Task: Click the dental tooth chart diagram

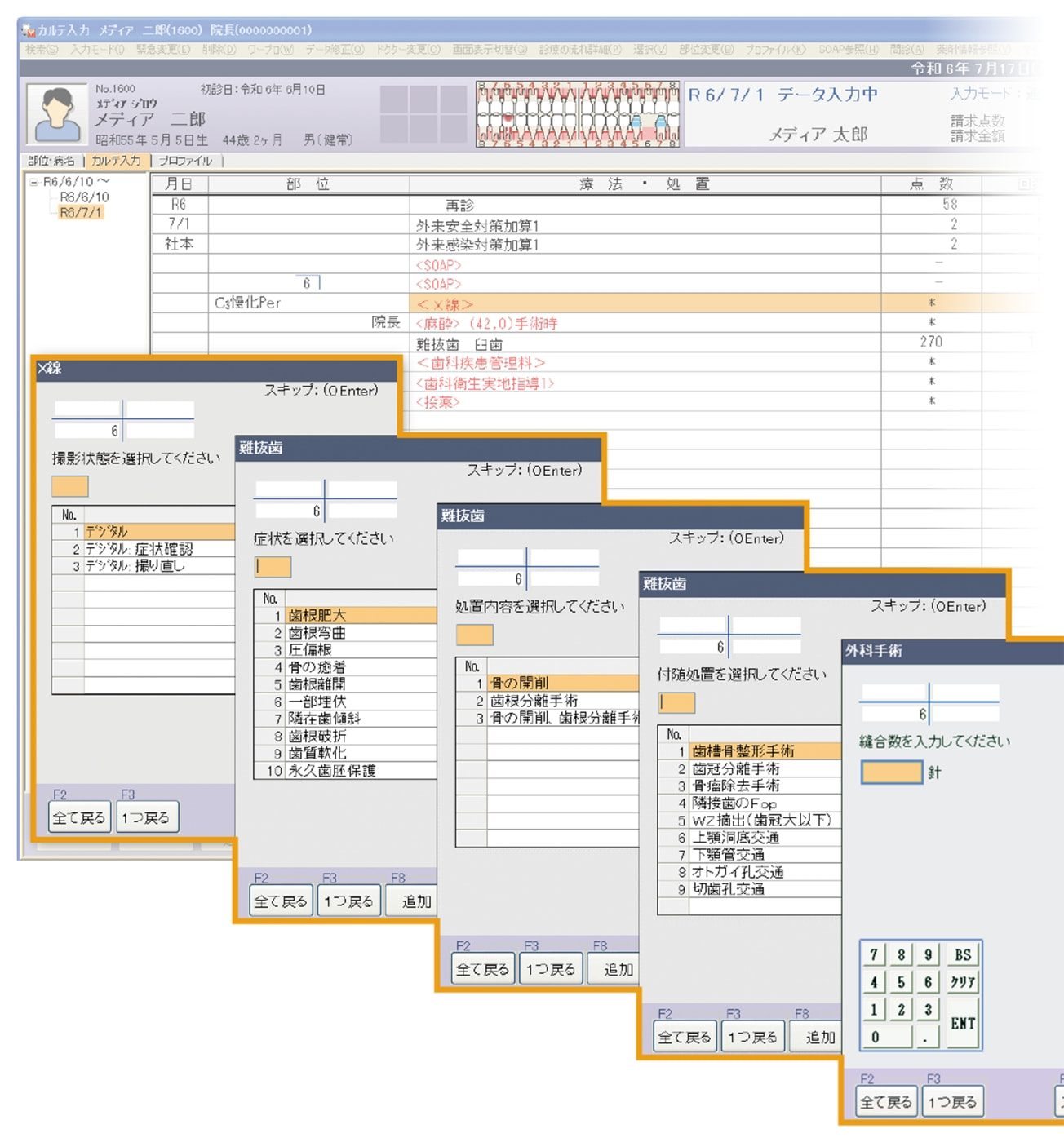Action: [578, 114]
